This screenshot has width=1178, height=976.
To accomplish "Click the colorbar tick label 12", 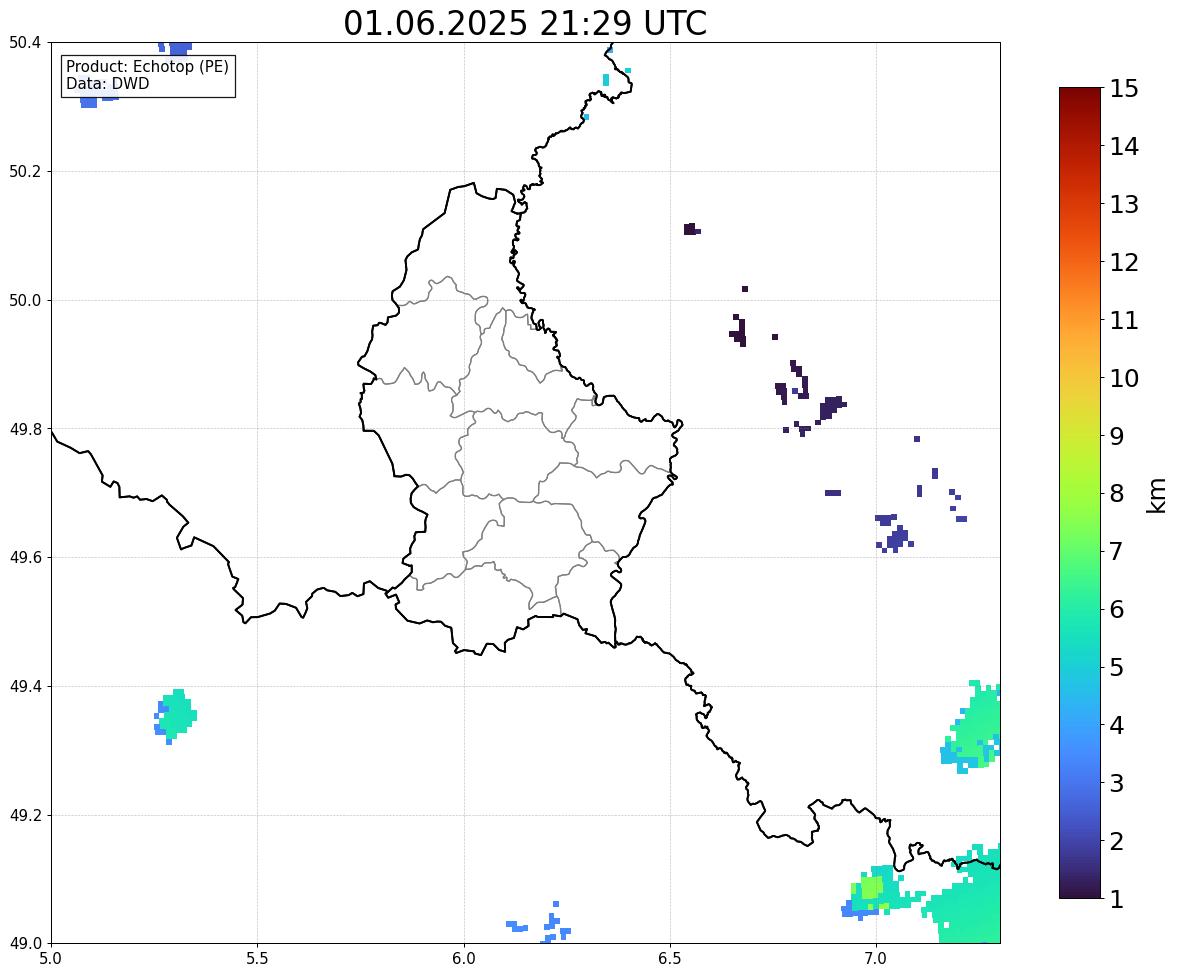I will [1124, 262].
